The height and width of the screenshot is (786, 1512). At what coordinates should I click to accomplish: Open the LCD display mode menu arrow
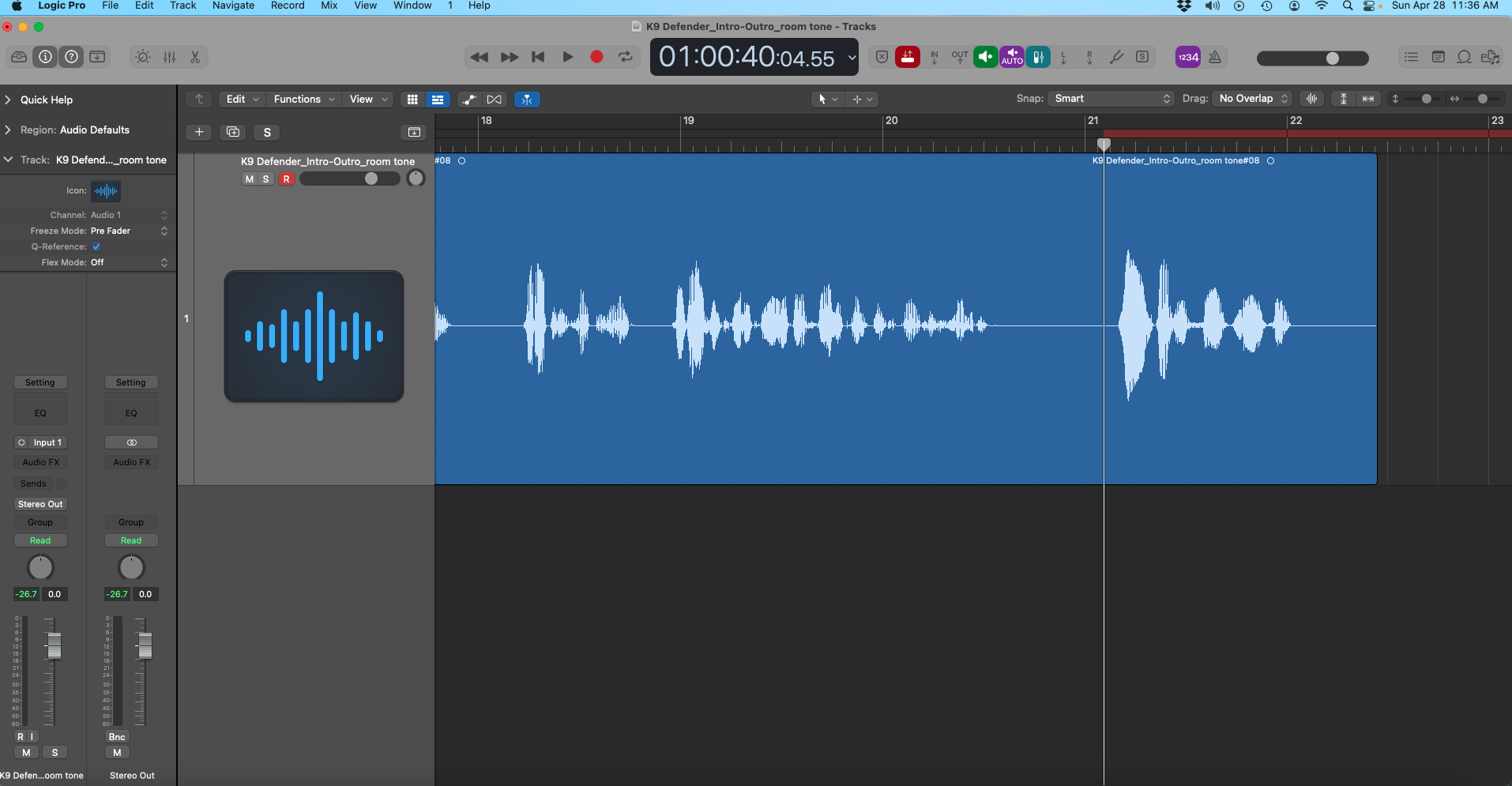point(852,57)
